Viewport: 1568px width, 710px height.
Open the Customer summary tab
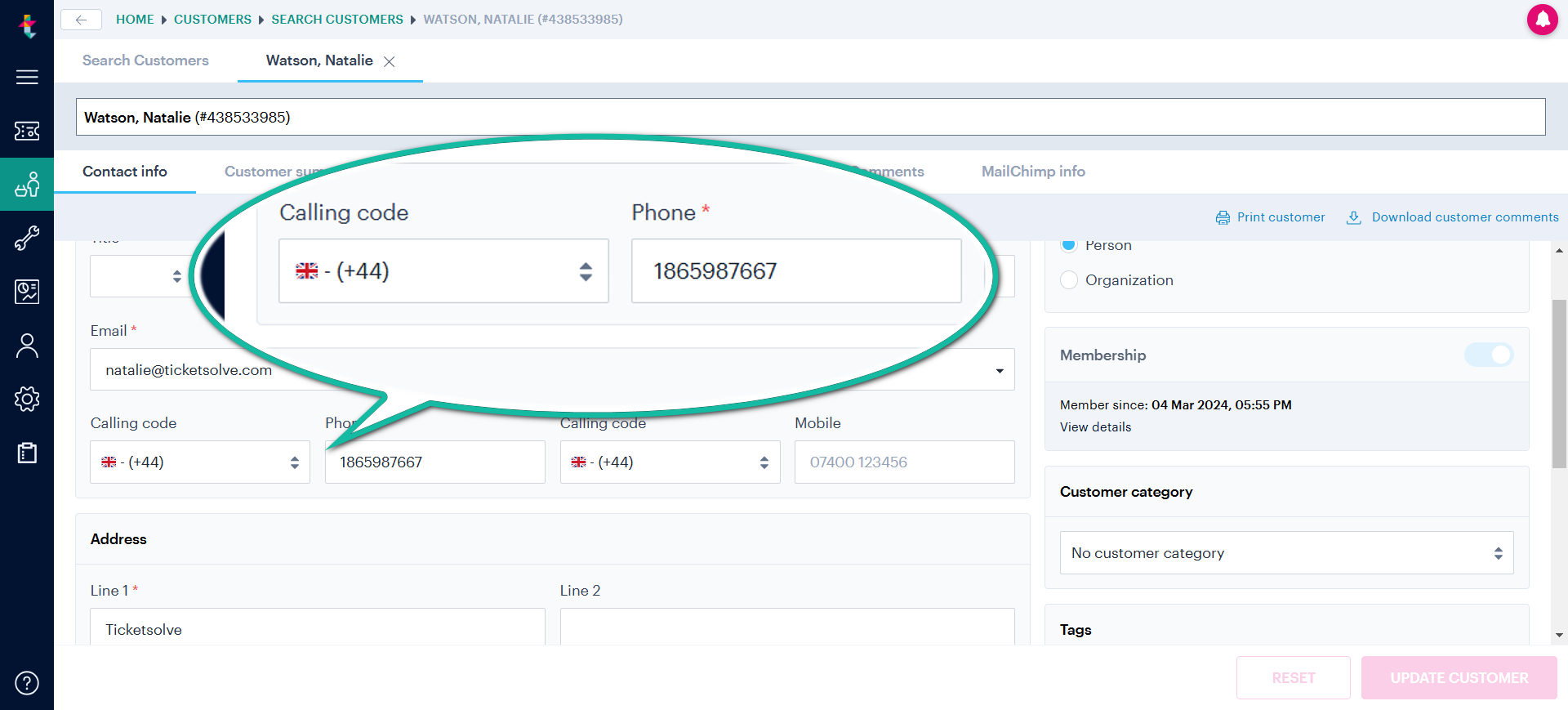pyautogui.click(x=274, y=172)
